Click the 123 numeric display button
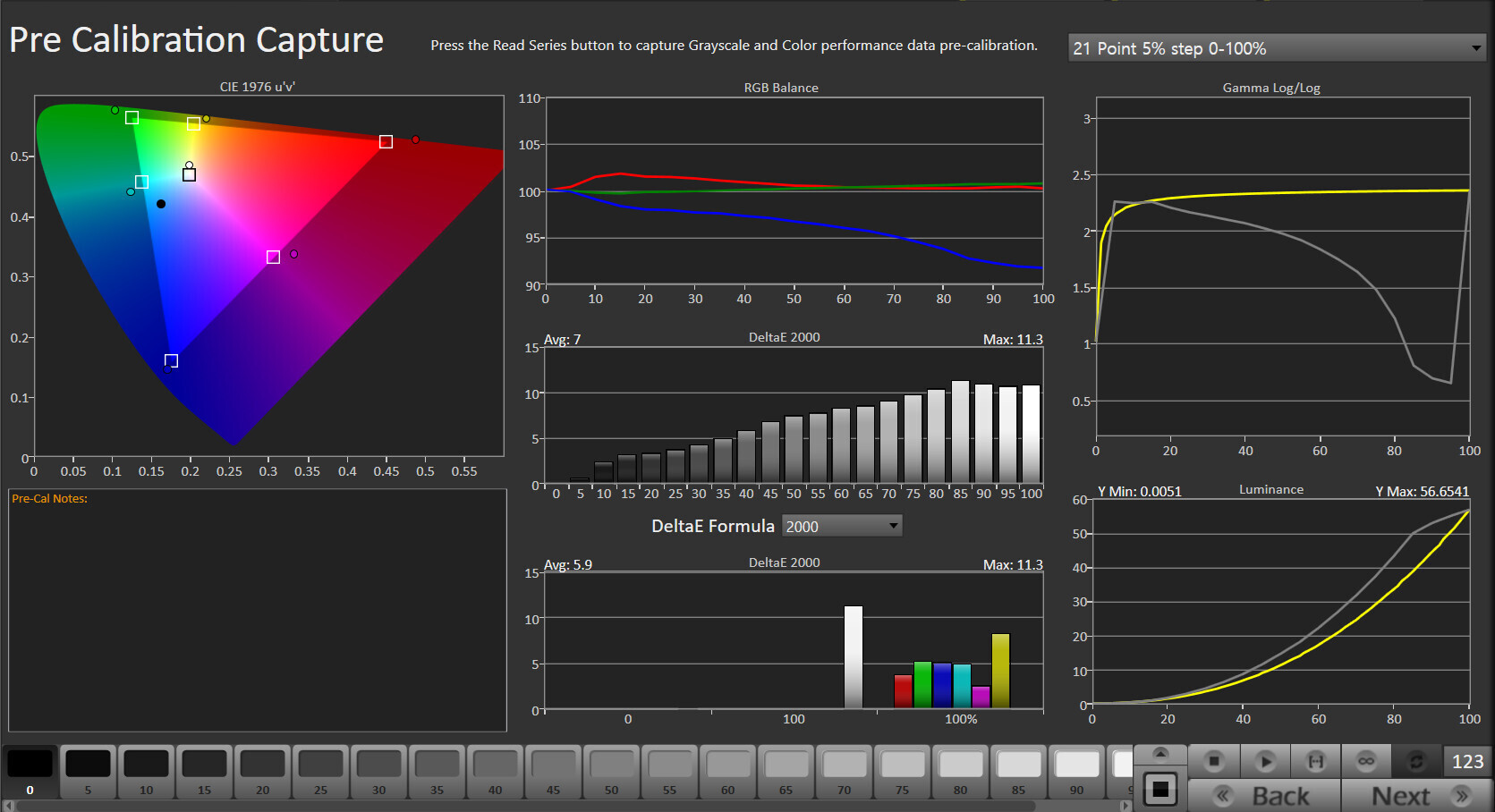The width and height of the screenshot is (1495, 812). click(1467, 761)
